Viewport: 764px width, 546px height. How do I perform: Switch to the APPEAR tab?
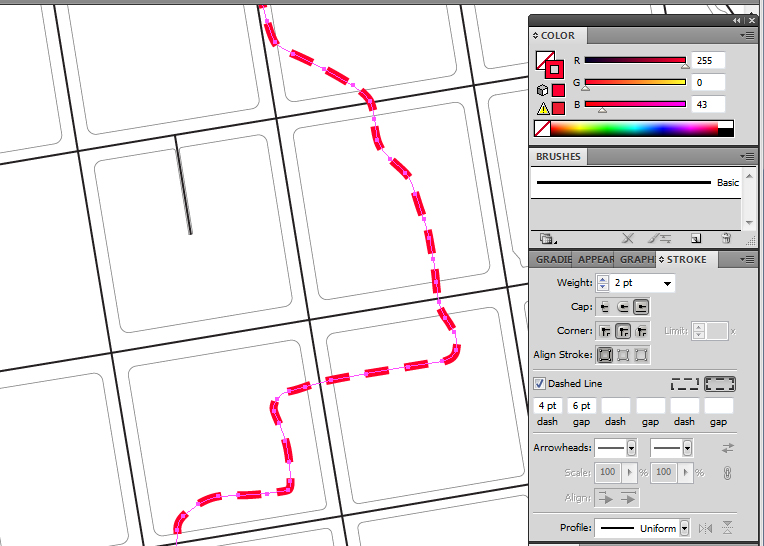pyautogui.click(x=593, y=260)
